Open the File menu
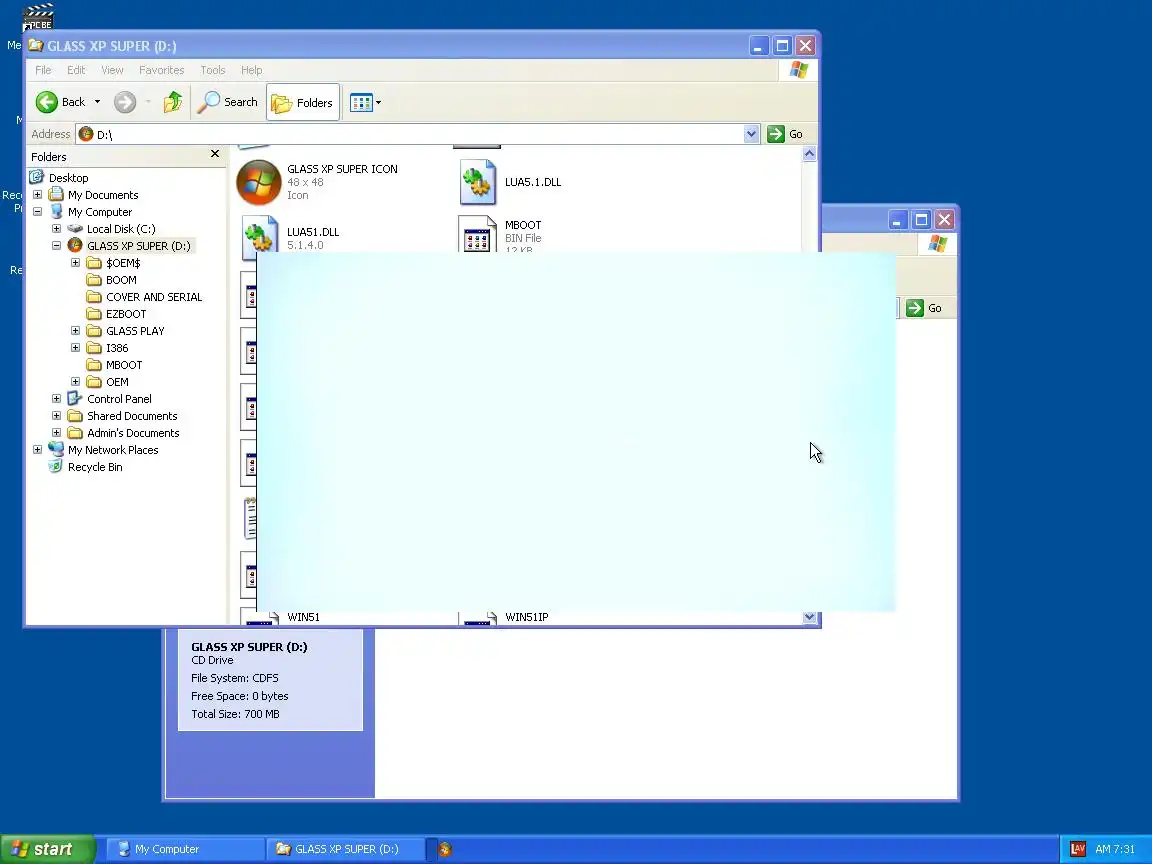 (x=43, y=70)
